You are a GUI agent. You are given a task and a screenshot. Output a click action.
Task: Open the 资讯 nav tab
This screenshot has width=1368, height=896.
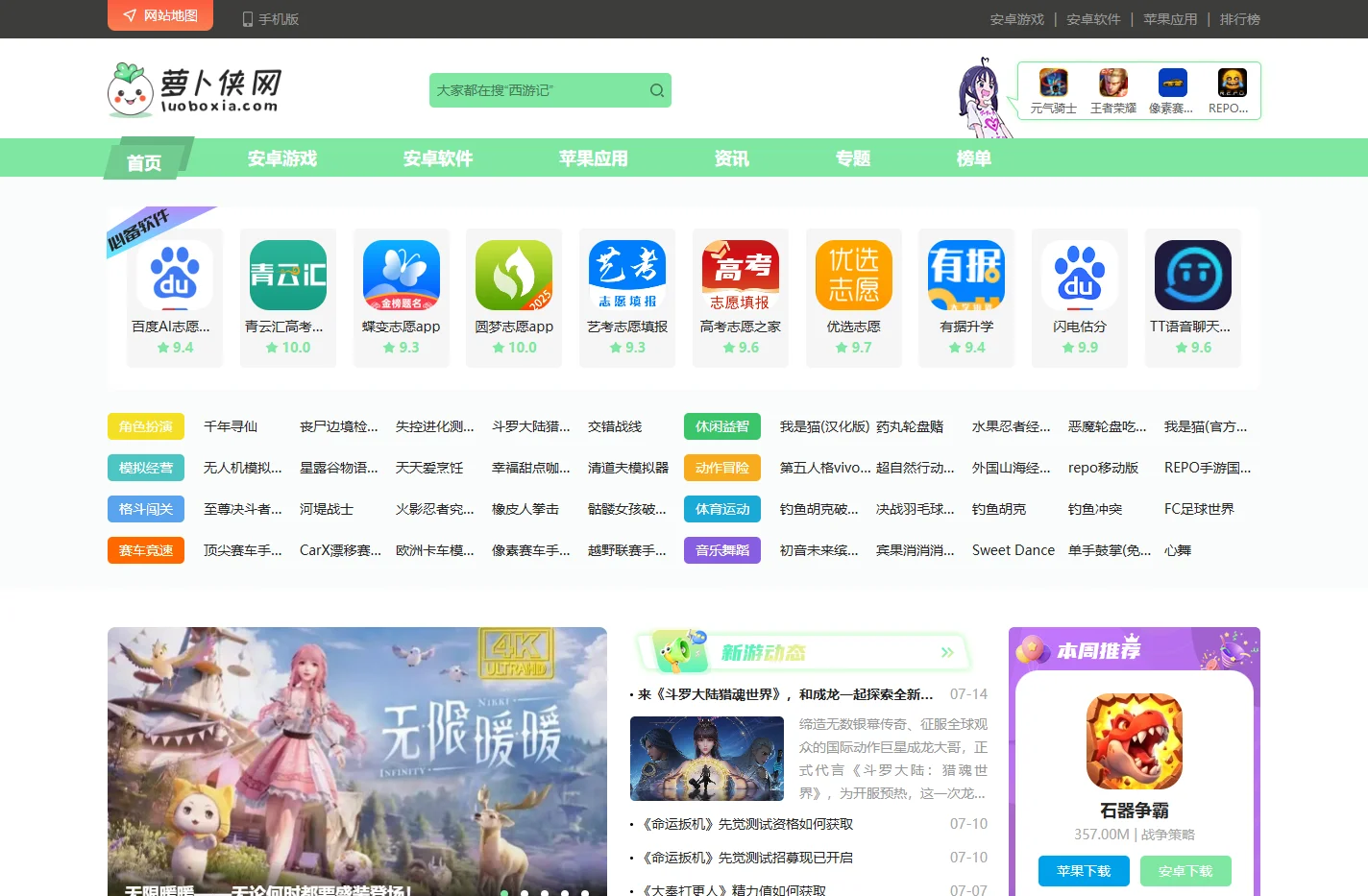[732, 158]
